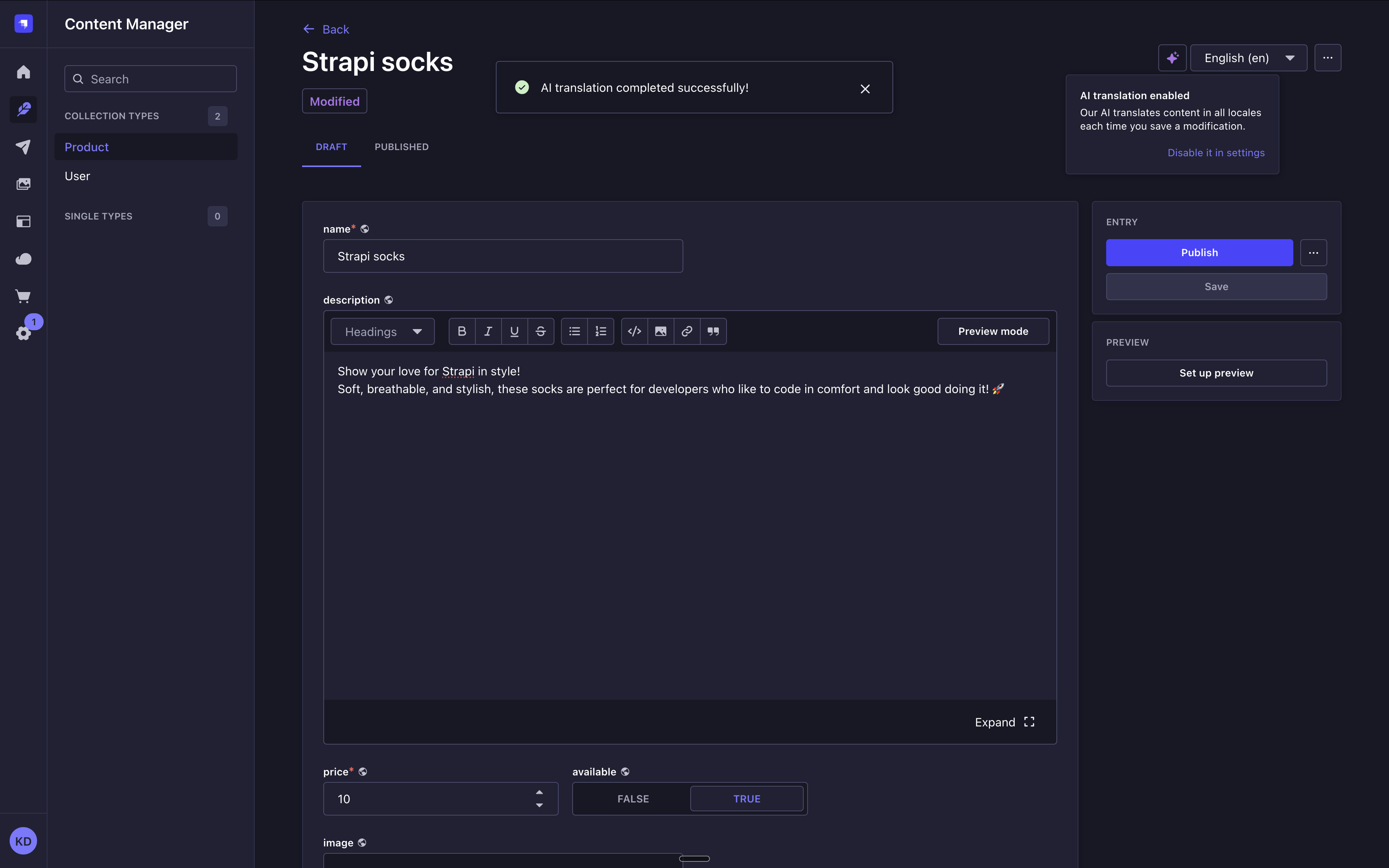Click the AI translation sparkle icon
The height and width of the screenshot is (868, 1389).
(1172, 58)
